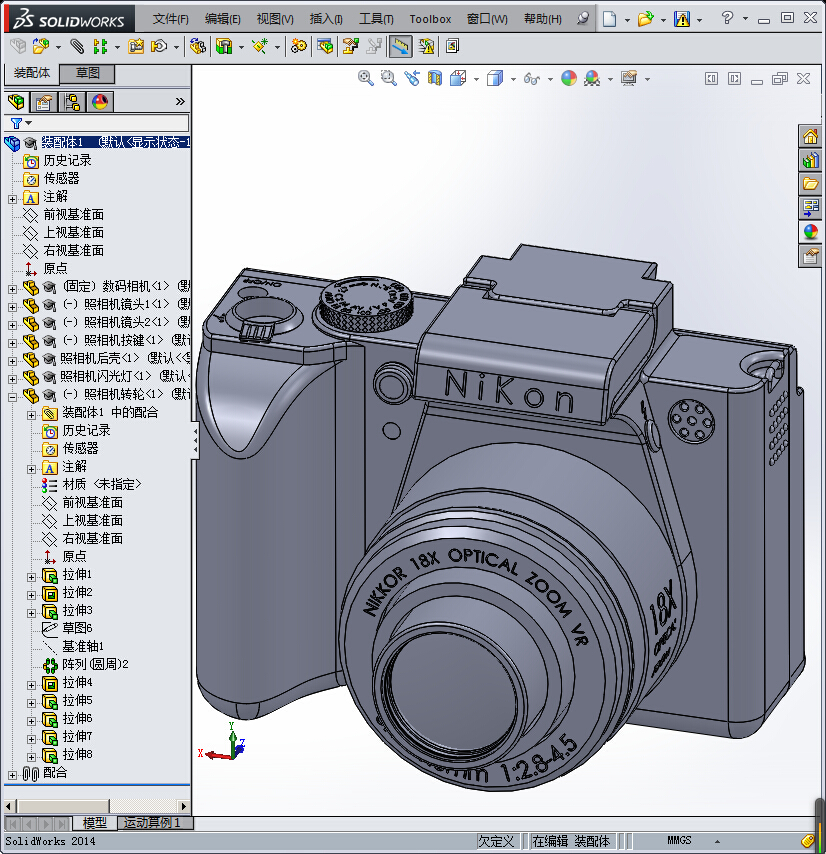Click the Zoom to Fit magnifier icon
826x854 pixels.
tap(365, 78)
